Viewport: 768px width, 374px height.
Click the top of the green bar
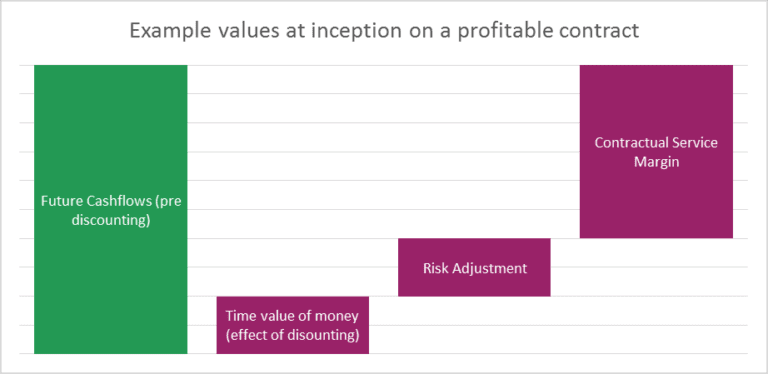coord(111,66)
